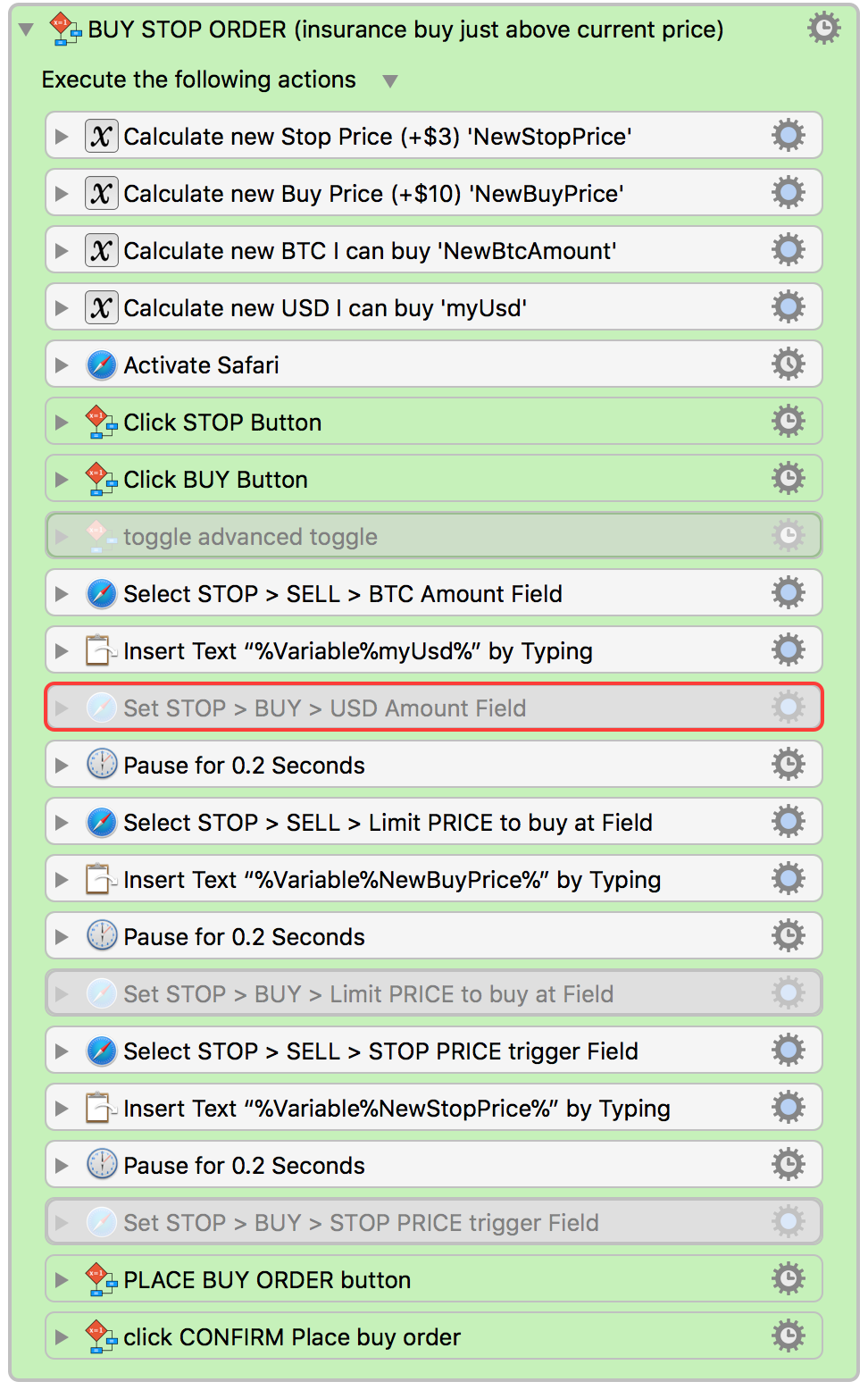The width and height of the screenshot is (868, 1390).
Task: Click the Safari compass icon on Activate Safari
Action: coord(102,365)
